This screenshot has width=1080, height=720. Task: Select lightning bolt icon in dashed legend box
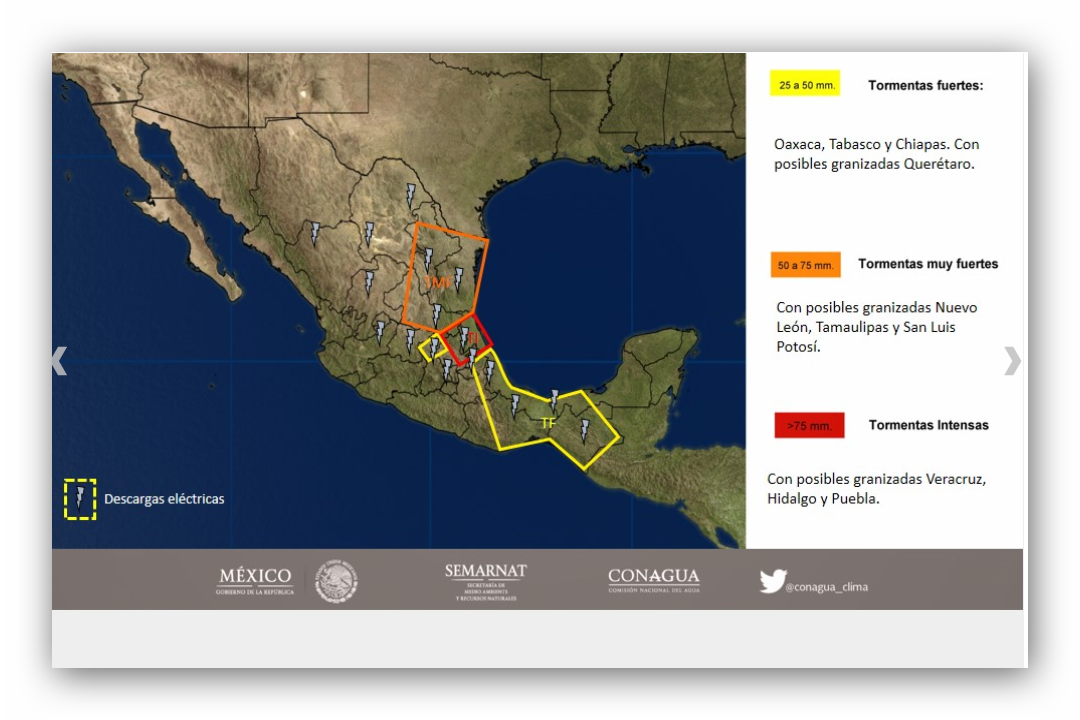[80, 499]
